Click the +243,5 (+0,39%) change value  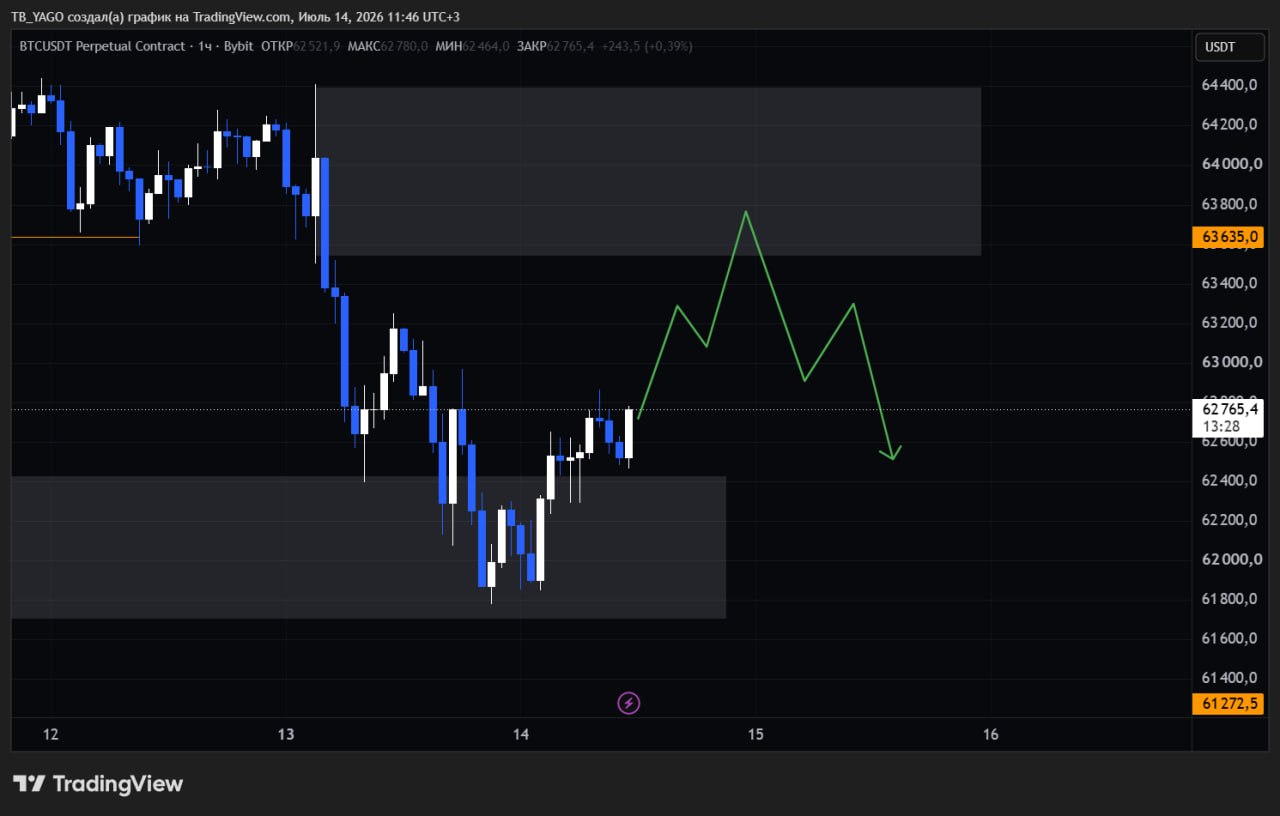[x=647, y=46]
